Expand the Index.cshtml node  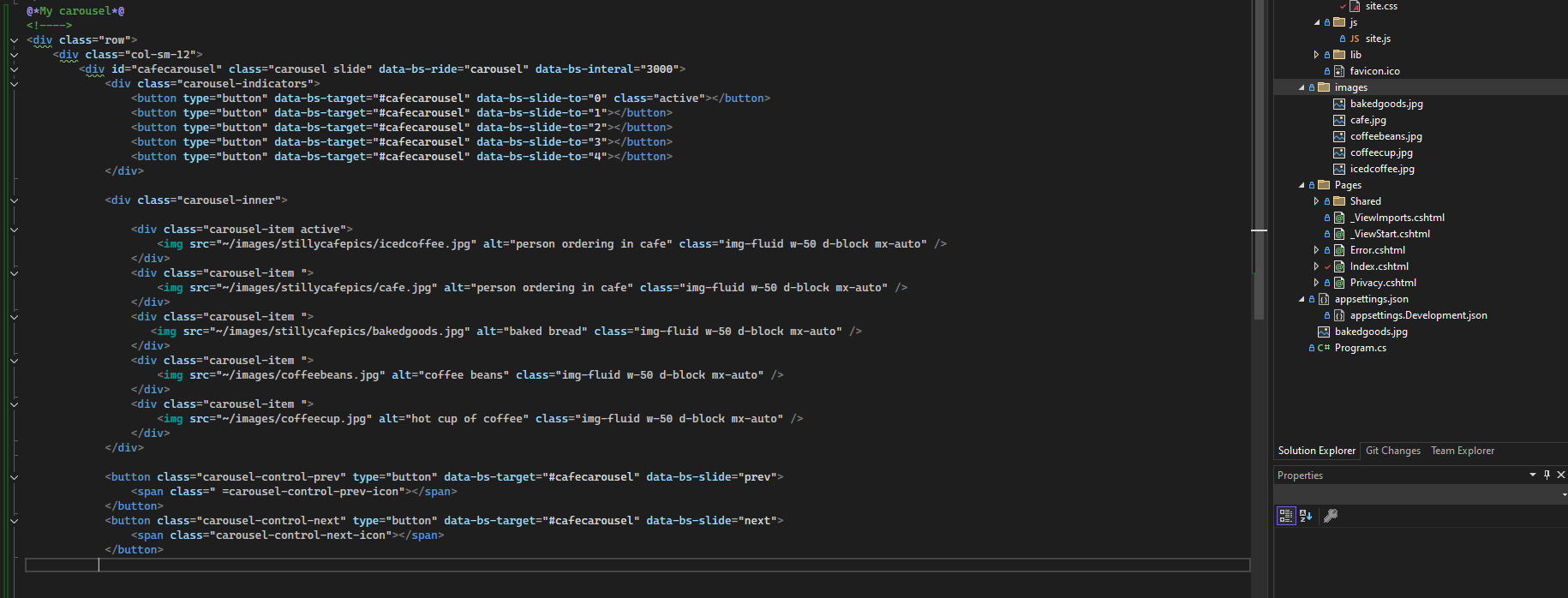pyautogui.click(x=1317, y=266)
